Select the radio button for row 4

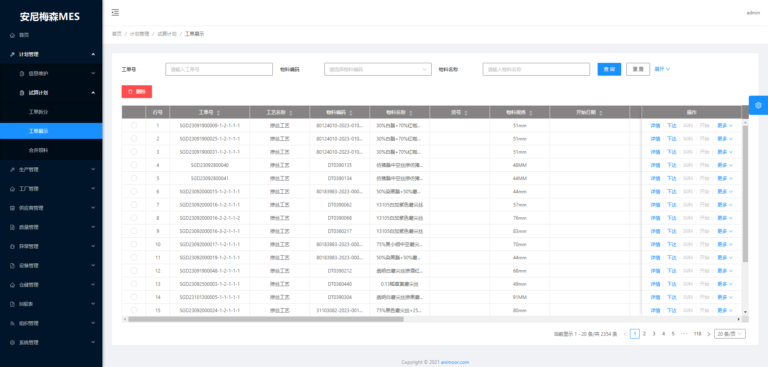coord(134,165)
